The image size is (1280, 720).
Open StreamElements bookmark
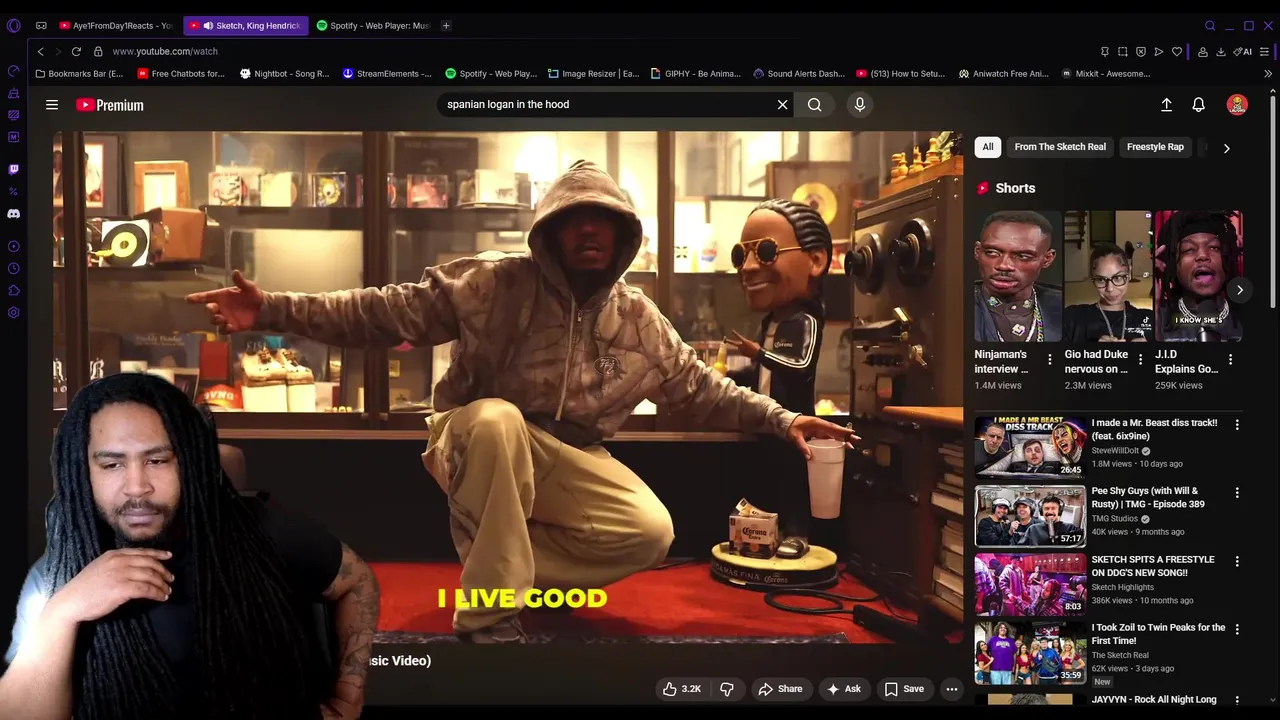[387, 74]
